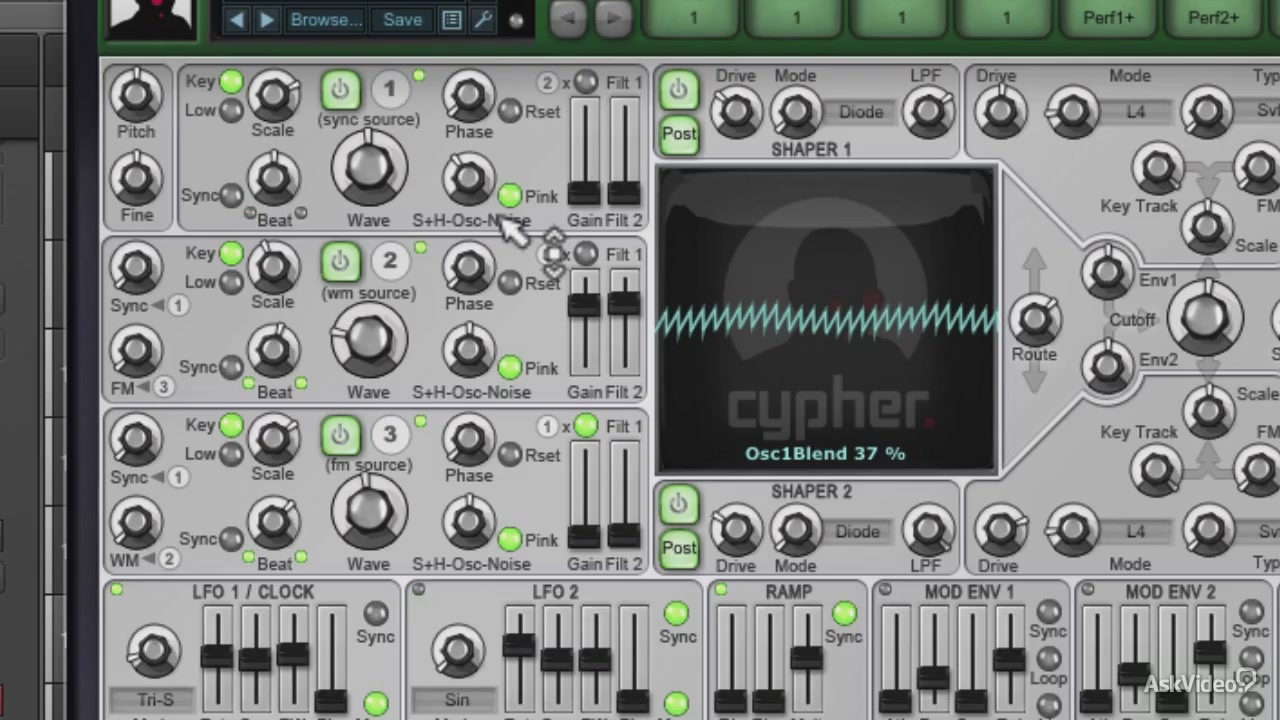
Task: Toggle Ramp Sync LED
Action: [844, 613]
